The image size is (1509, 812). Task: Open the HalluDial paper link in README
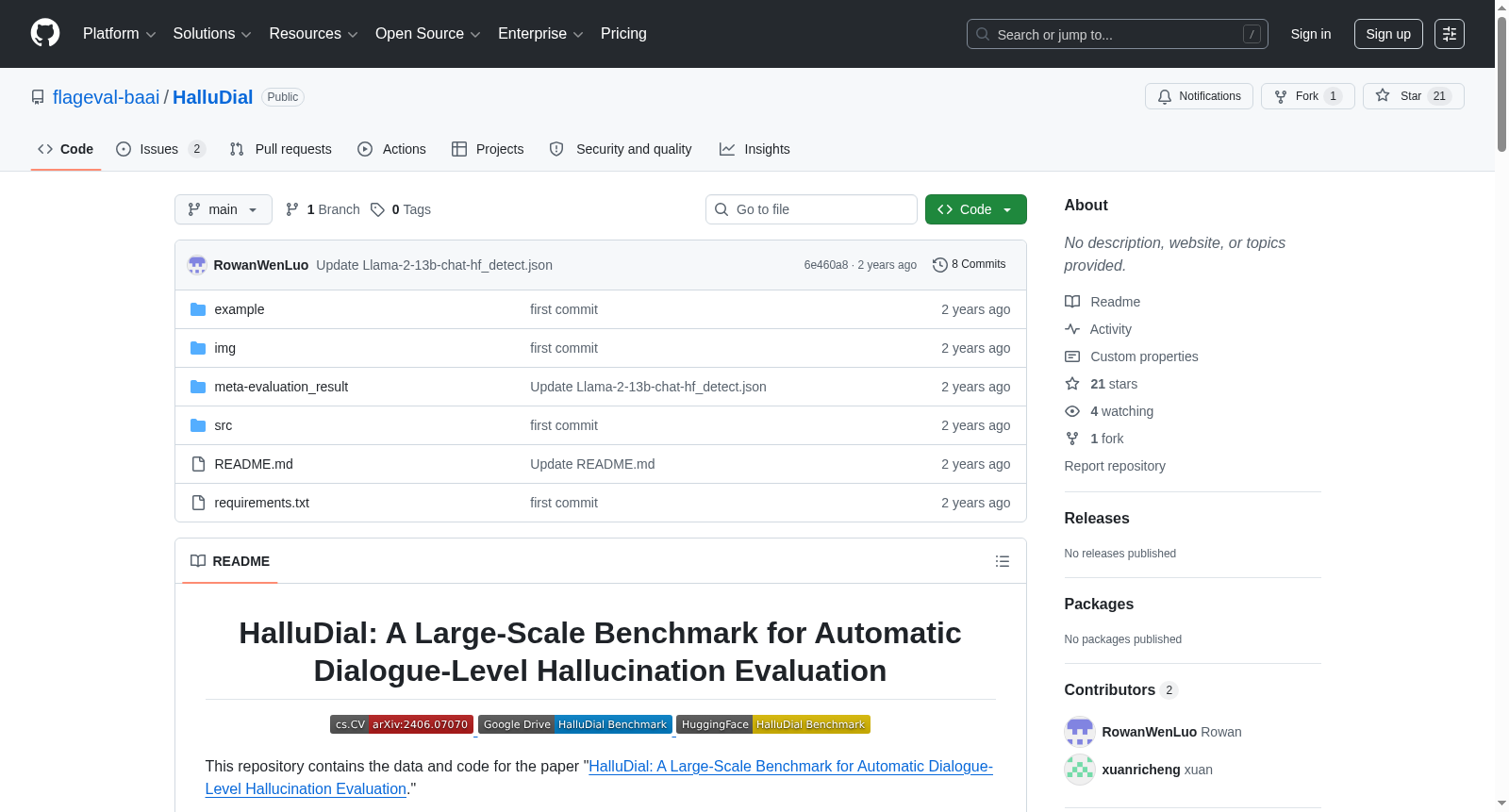599,778
